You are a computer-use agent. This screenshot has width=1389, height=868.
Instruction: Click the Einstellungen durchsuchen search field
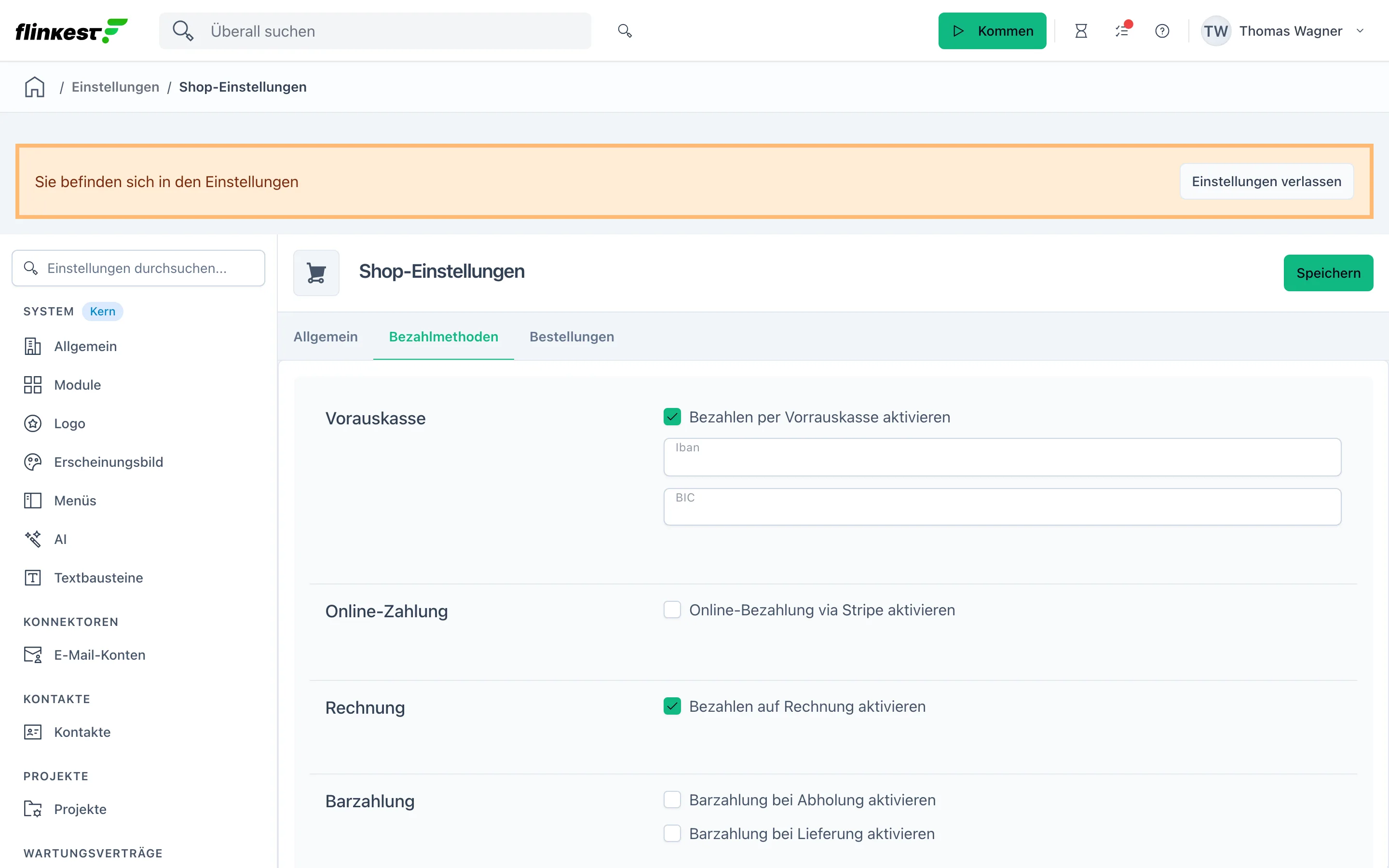tap(138, 268)
